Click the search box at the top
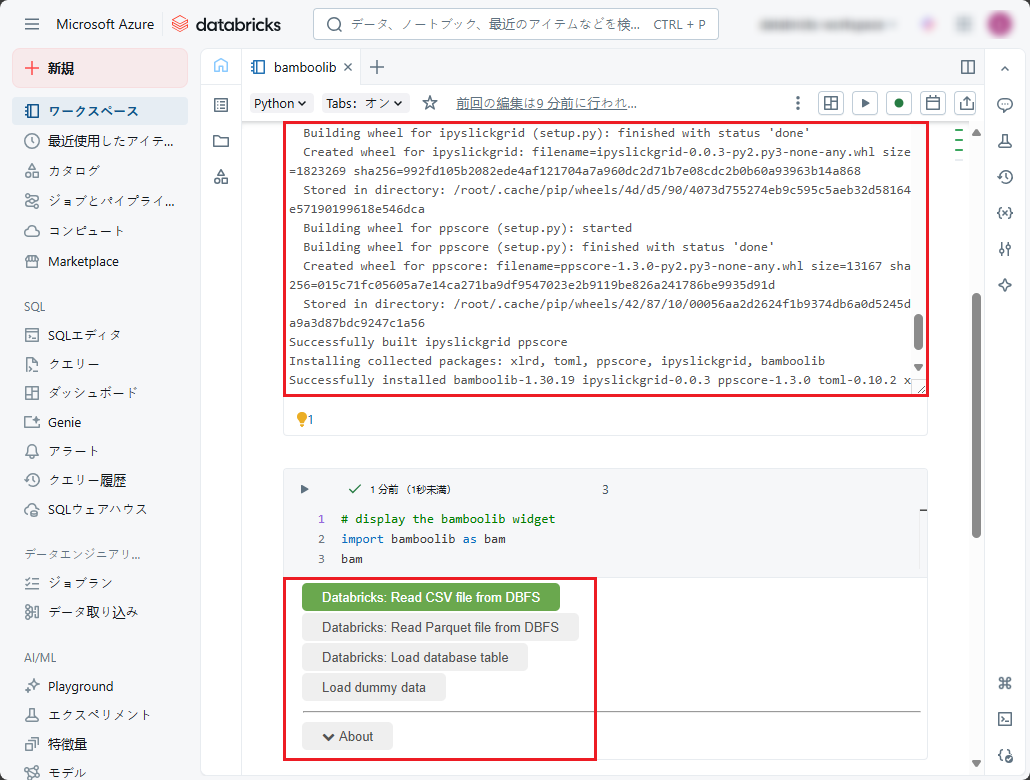The height and width of the screenshot is (780, 1030). click(x=515, y=24)
